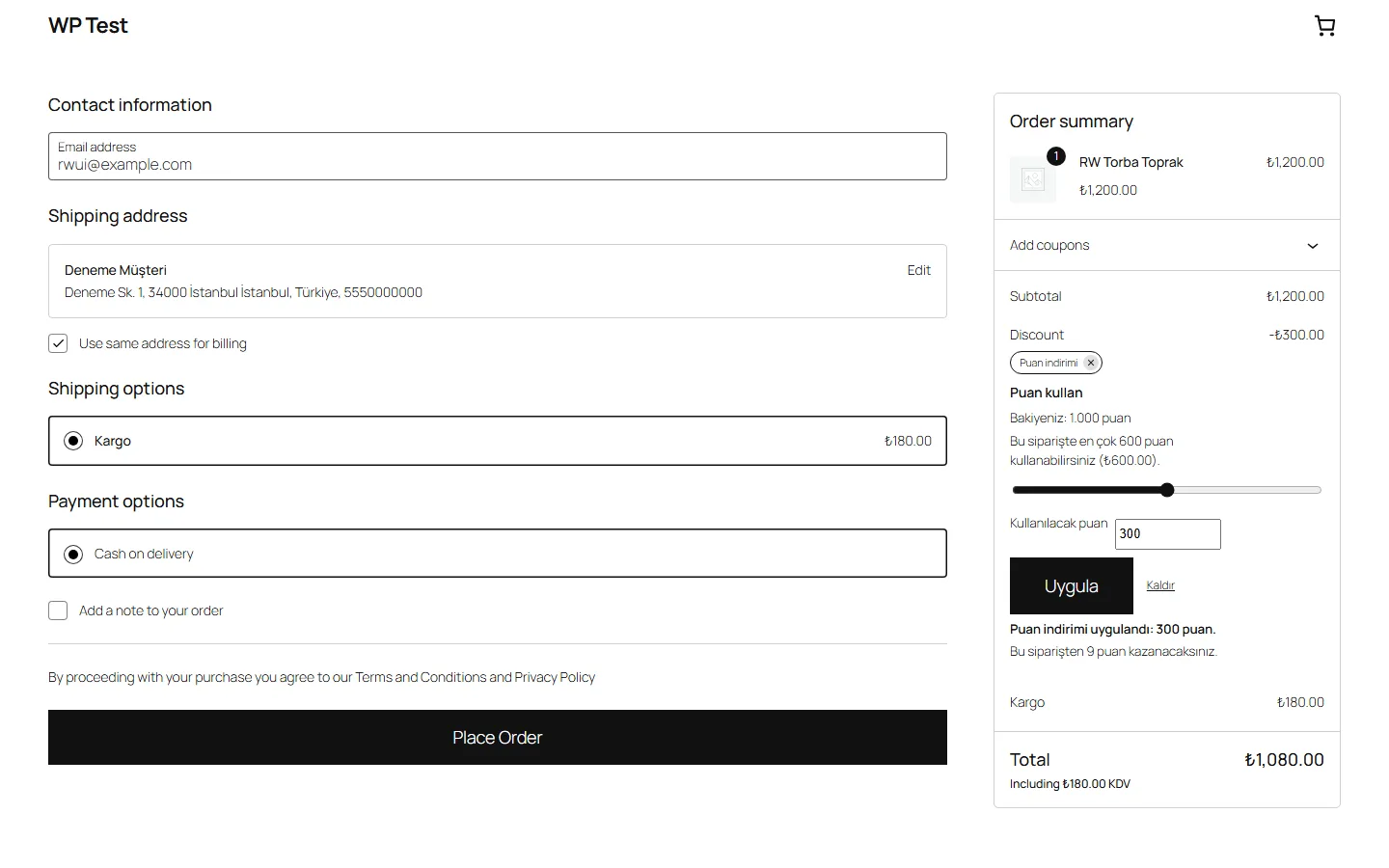The width and height of the screenshot is (1389, 868).
Task: Click the right end of points slider track
Action: pos(1318,490)
